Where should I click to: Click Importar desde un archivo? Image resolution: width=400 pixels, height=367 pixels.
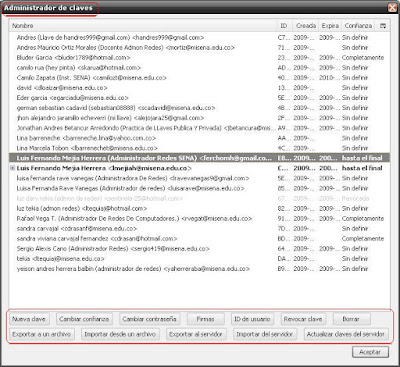[120, 334]
